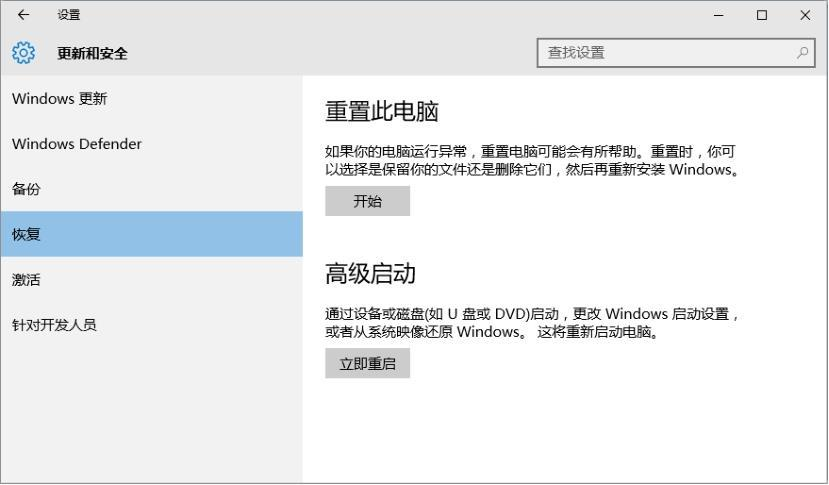This screenshot has height=485, width=829.
Task: Click the 重置此电脑 heading
Action: pos(382,112)
